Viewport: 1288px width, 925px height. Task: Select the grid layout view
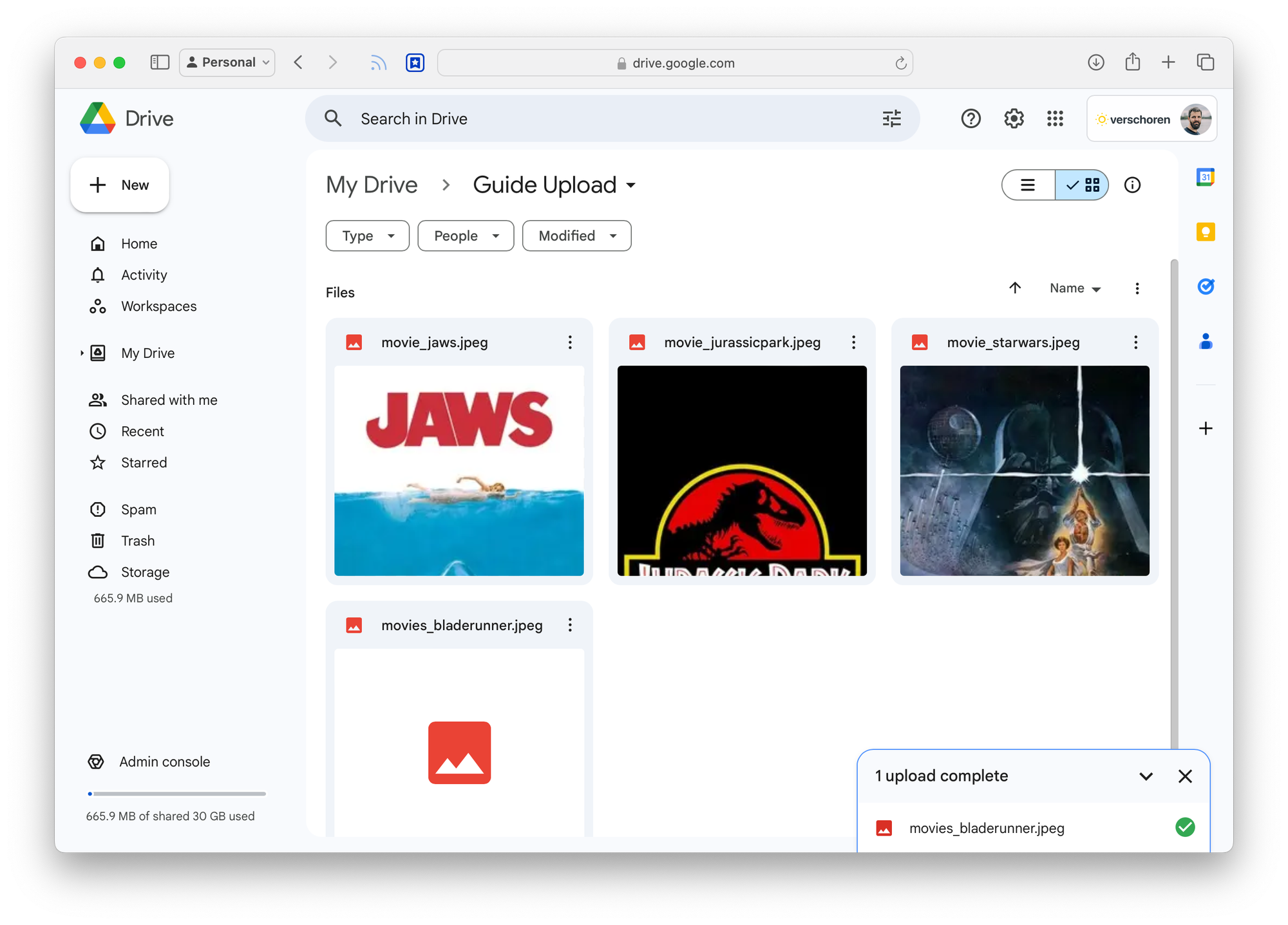pos(1083,185)
